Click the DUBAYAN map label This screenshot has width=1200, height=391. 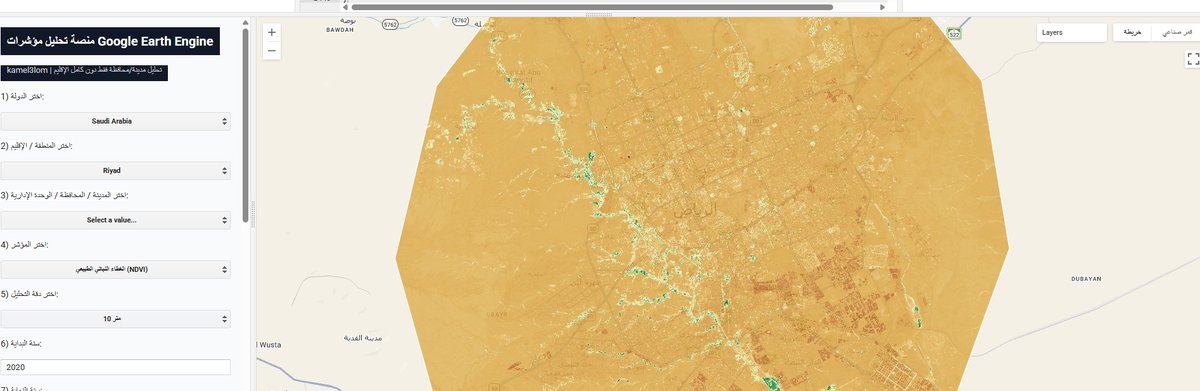pyautogui.click(x=1085, y=278)
